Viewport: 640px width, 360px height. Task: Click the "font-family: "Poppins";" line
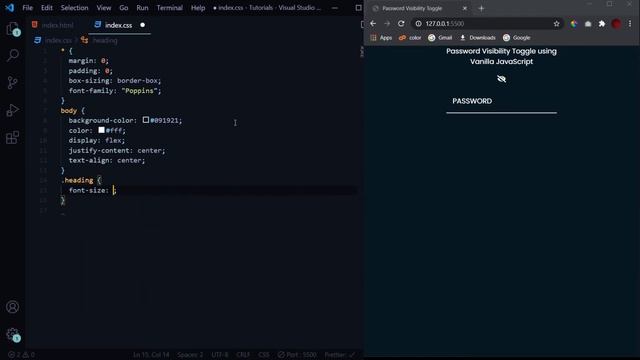point(115,91)
